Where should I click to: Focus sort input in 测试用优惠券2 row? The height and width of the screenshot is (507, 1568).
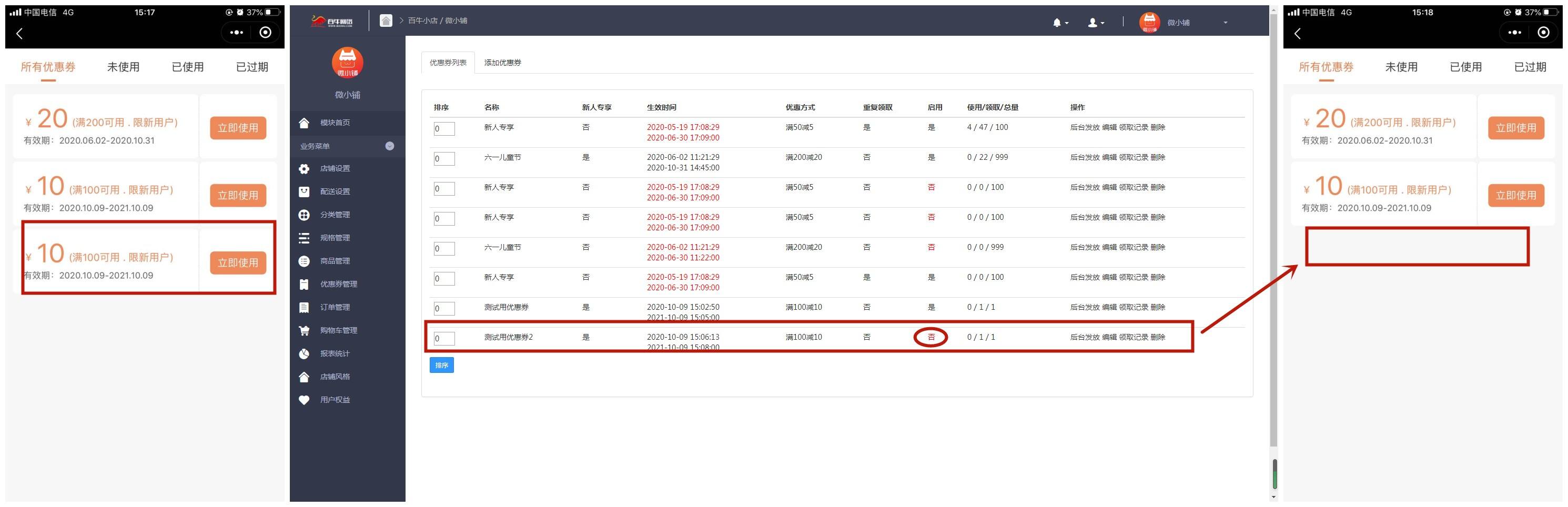tap(444, 338)
